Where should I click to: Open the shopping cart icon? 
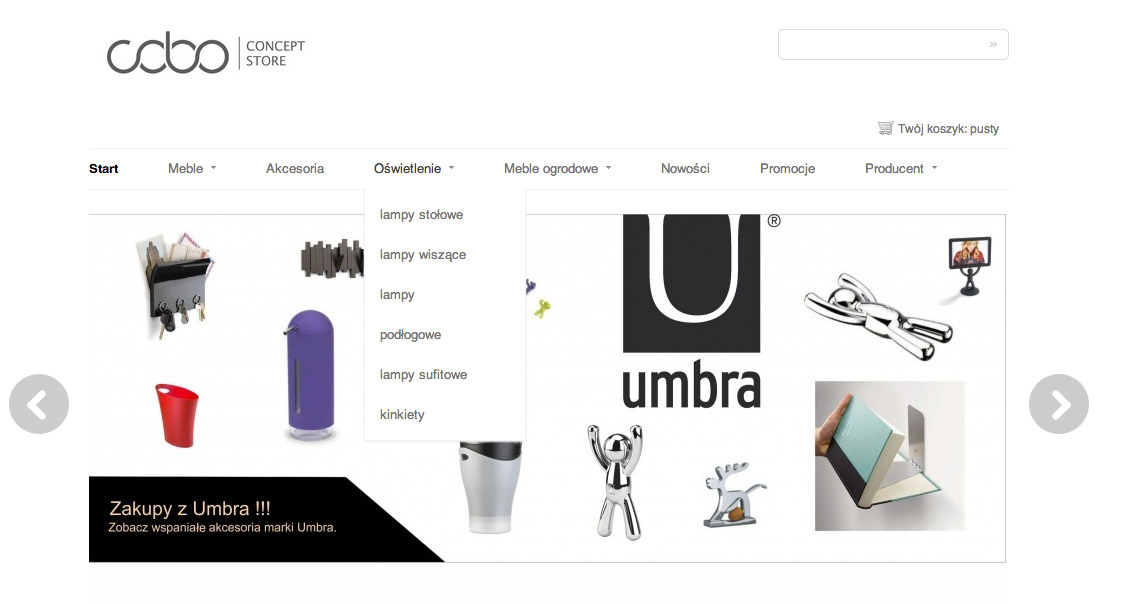tap(886, 128)
